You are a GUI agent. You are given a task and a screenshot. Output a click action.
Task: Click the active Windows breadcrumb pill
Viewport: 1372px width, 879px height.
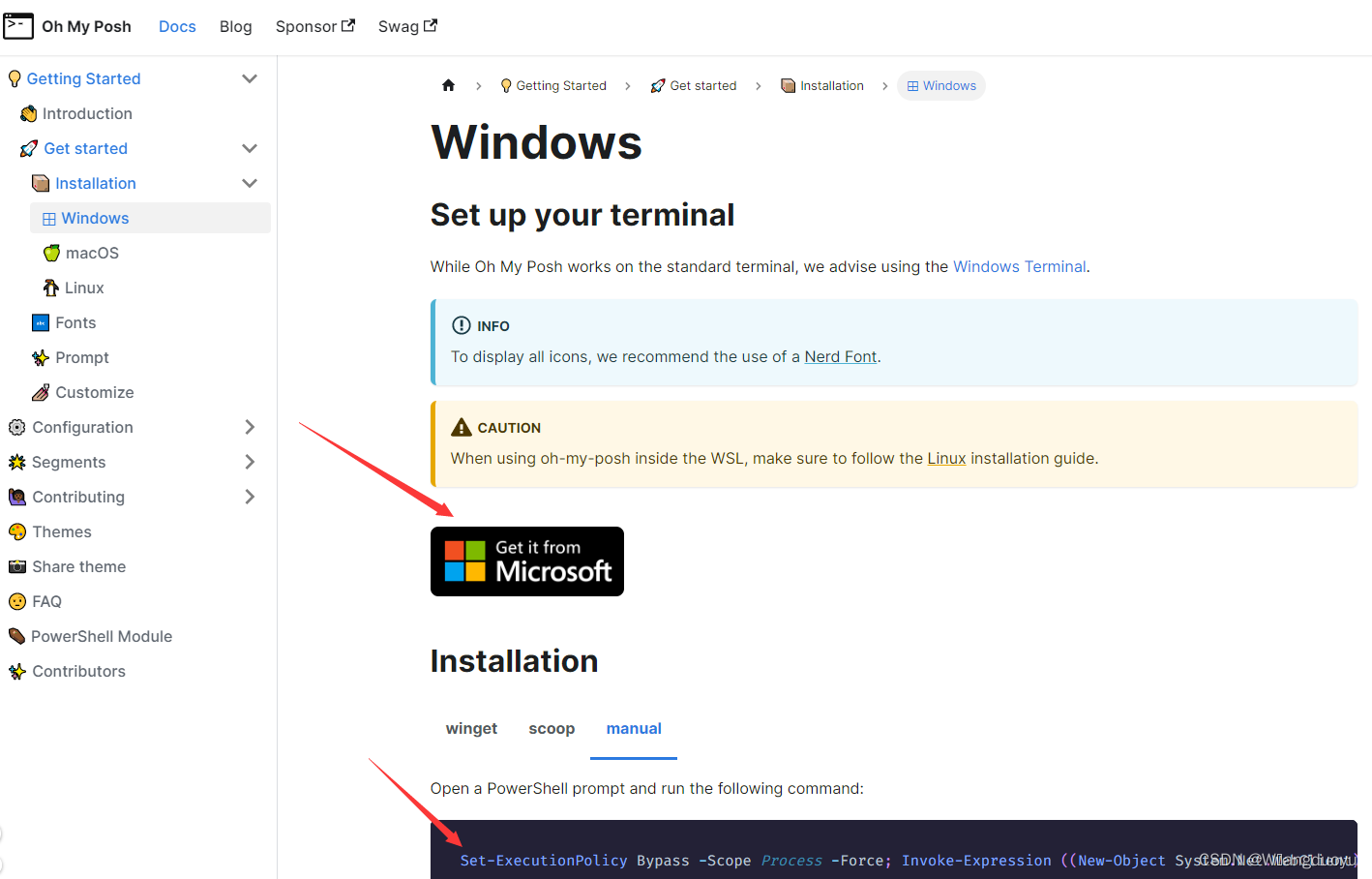click(x=941, y=85)
